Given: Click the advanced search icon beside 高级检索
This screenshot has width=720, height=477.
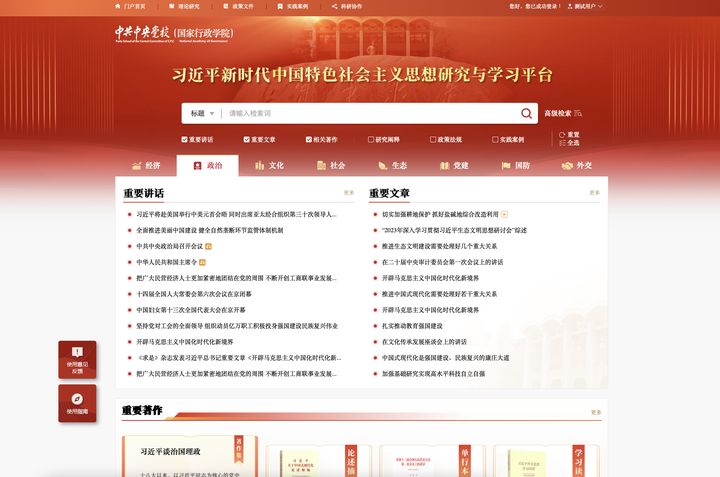Looking at the screenshot, I should click(x=578, y=113).
